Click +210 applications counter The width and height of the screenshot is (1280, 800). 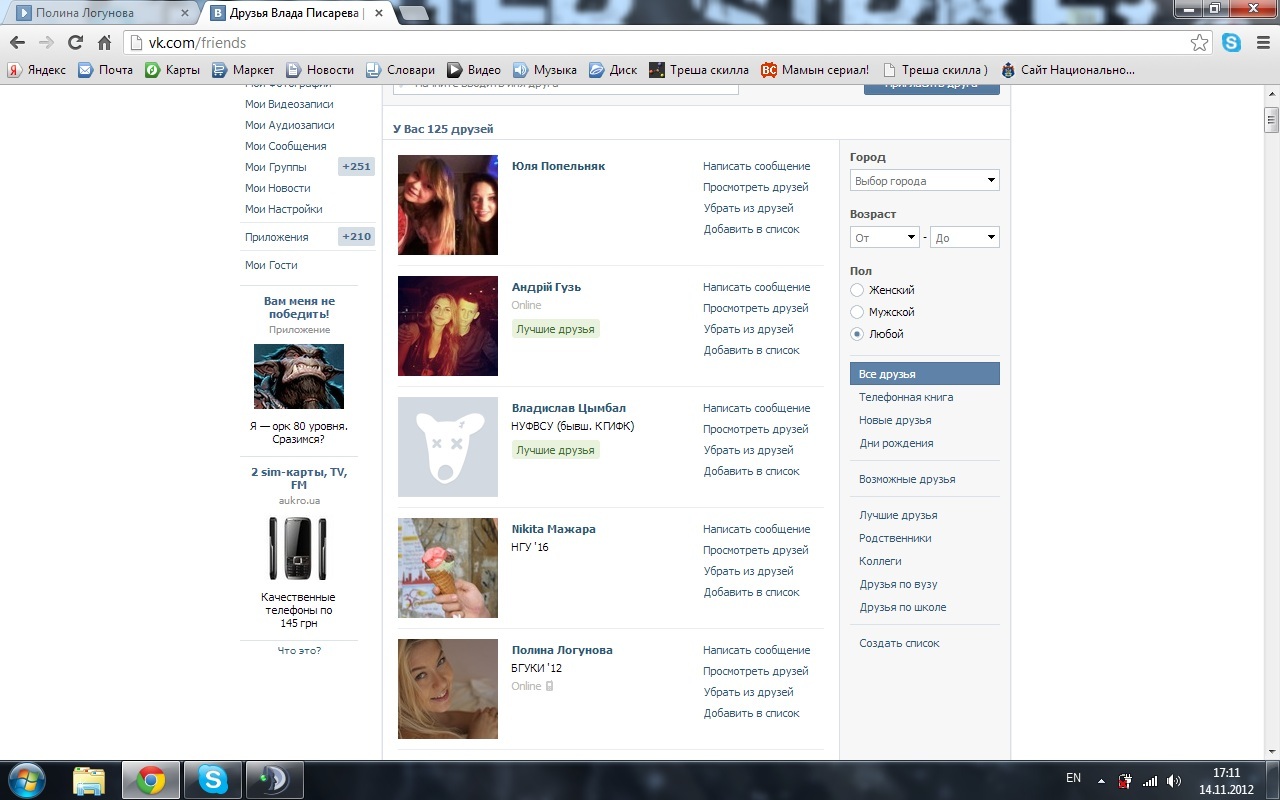[x=356, y=237]
